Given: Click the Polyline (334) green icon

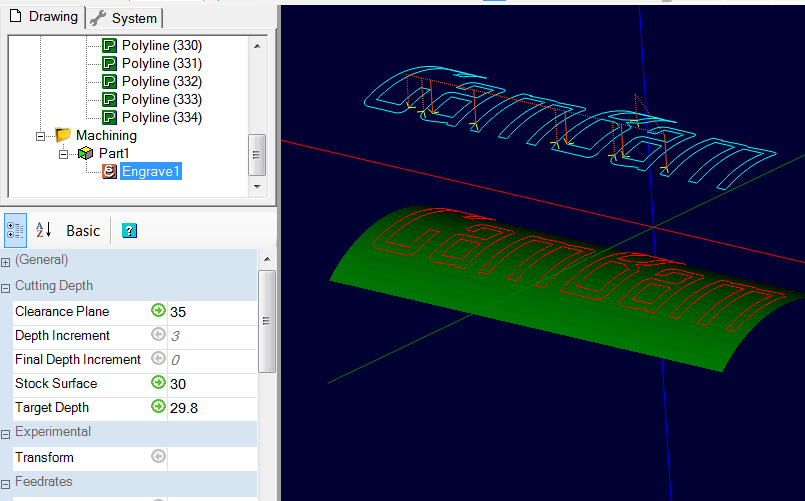Looking at the screenshot, I should click(x=109, y=118).
